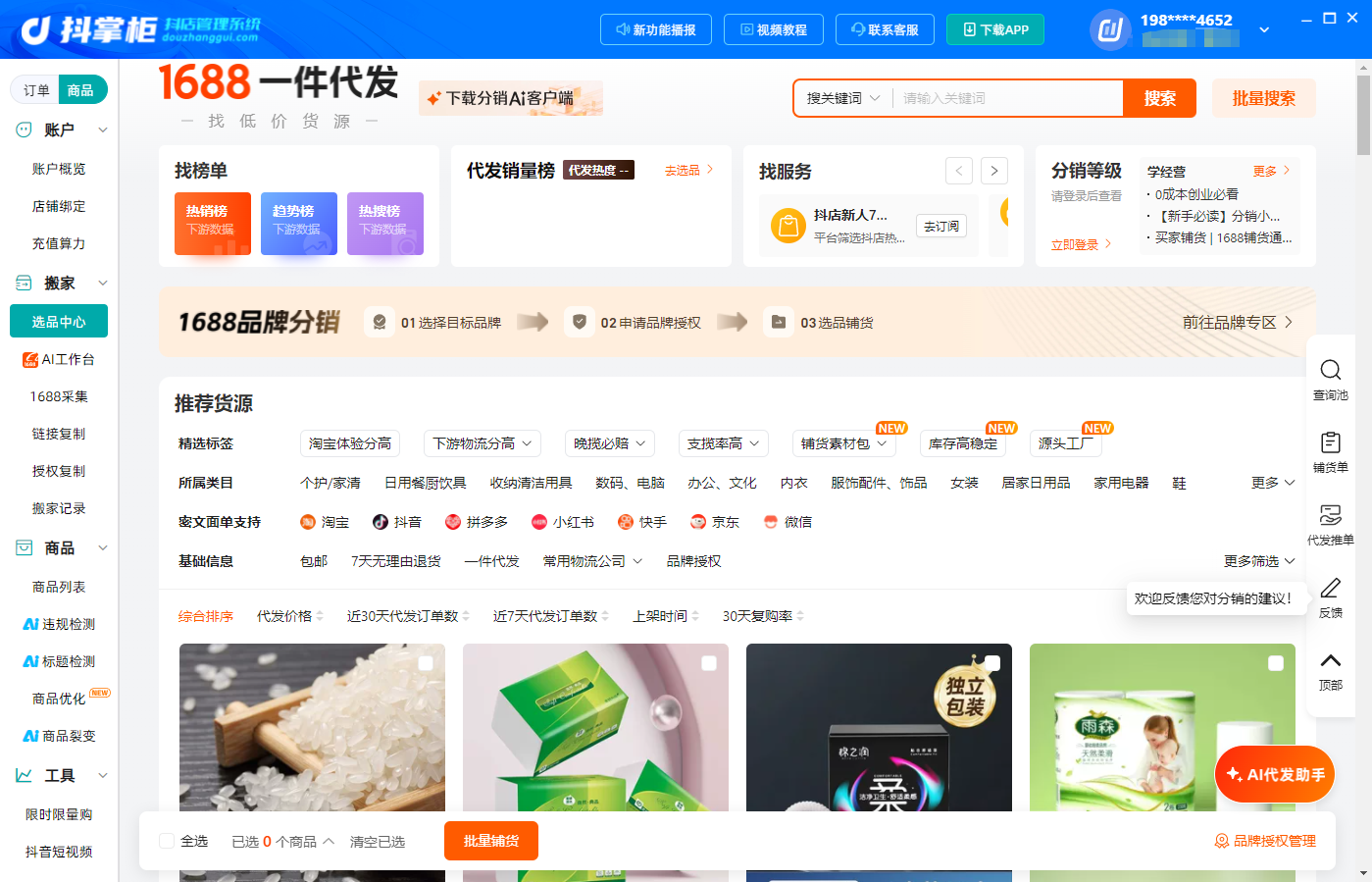Tick the 全选 select-all checkbox
The height and width of the screenshot is (882, 1372).
click(167, 841)
